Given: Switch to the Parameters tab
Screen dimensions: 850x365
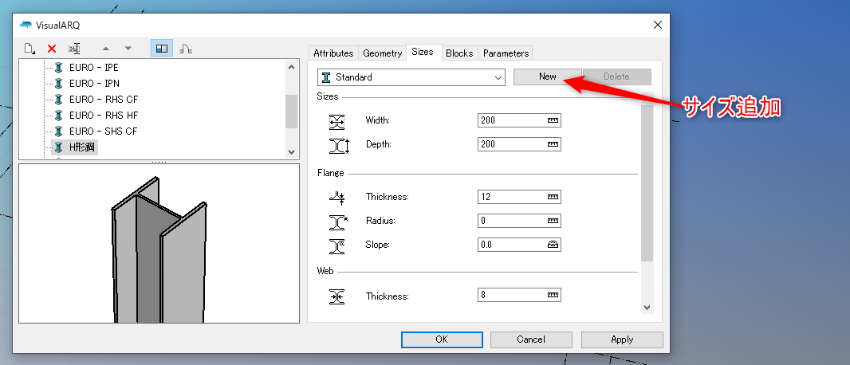Looking at the screenshot, I should coord(506,53).
